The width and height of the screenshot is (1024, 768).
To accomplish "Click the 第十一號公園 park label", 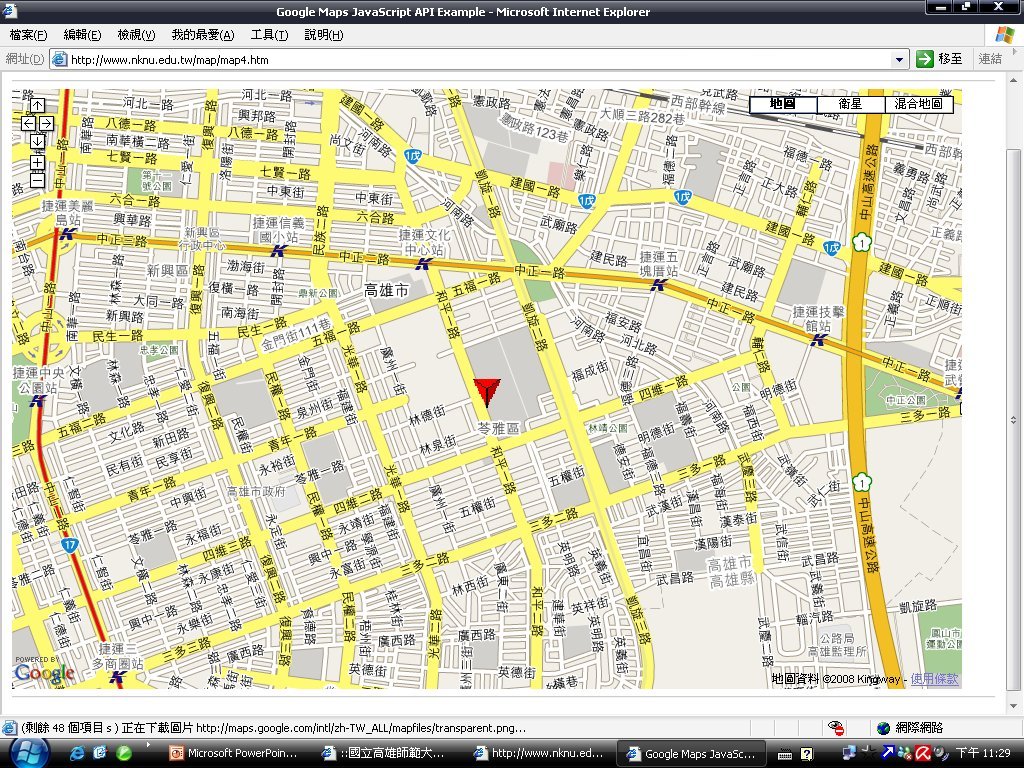I will coord(157,180).
